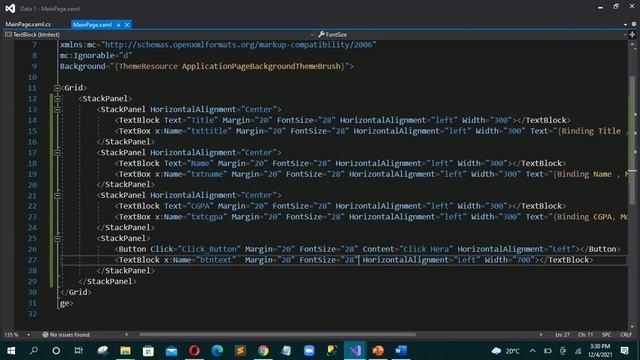Screen dimensions: 640x360
Task: Open the Windows Start menu
Action: 11,351
